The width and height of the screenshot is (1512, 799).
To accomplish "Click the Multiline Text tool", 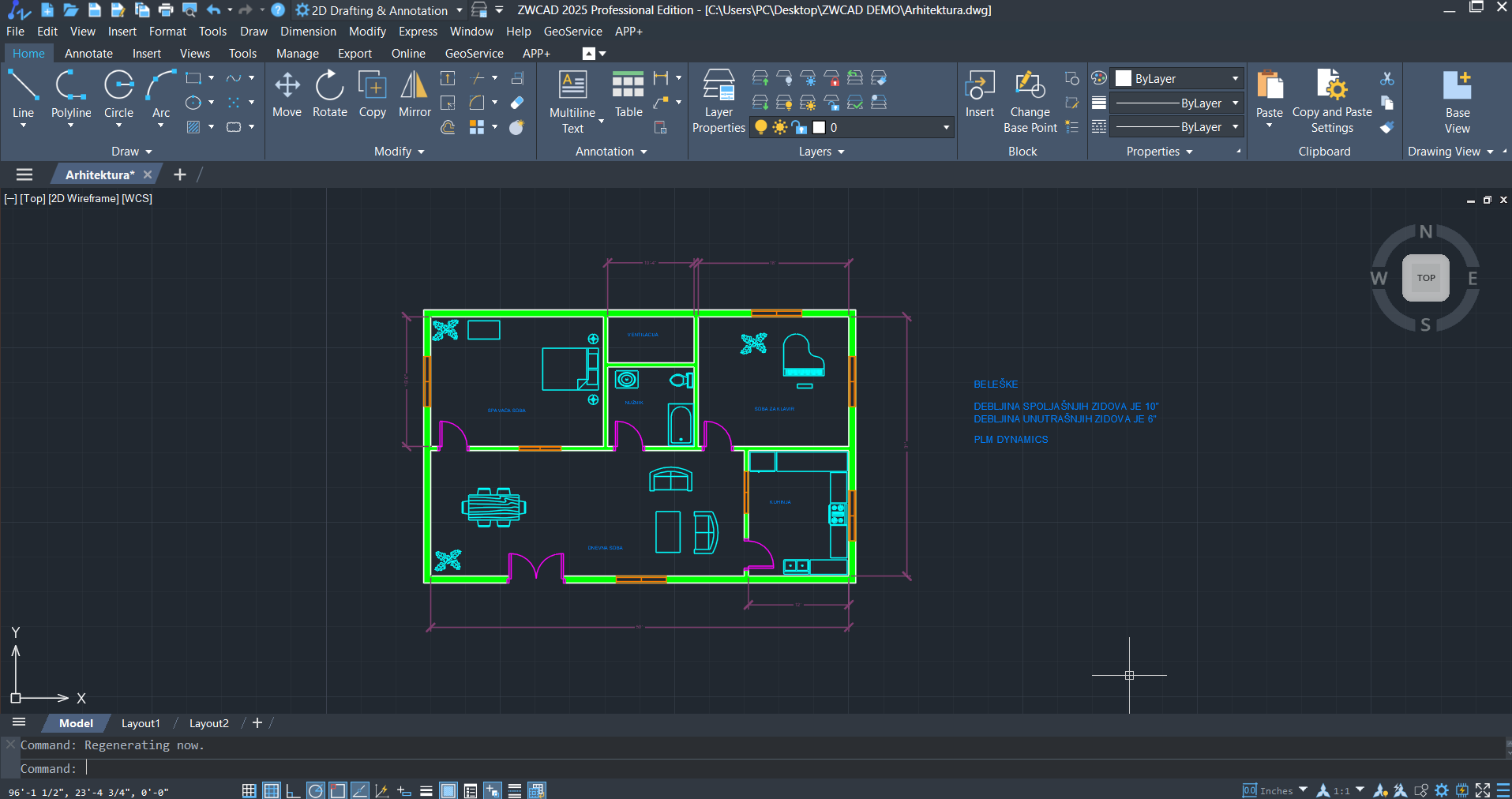I will 572,102.
